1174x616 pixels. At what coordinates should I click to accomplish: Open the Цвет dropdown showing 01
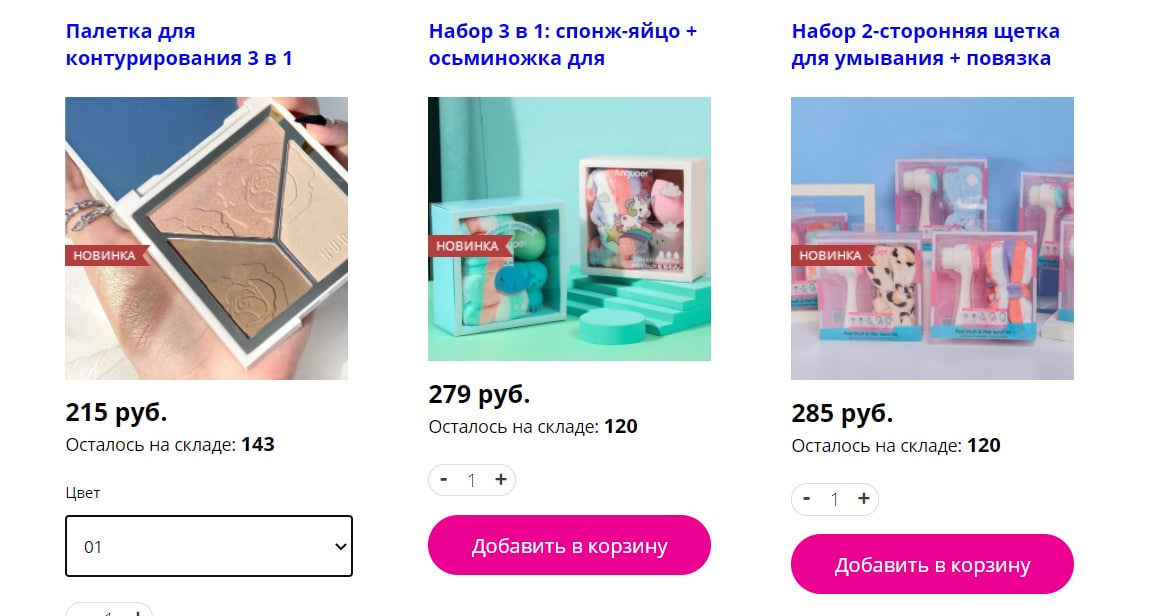coord(209,546)
